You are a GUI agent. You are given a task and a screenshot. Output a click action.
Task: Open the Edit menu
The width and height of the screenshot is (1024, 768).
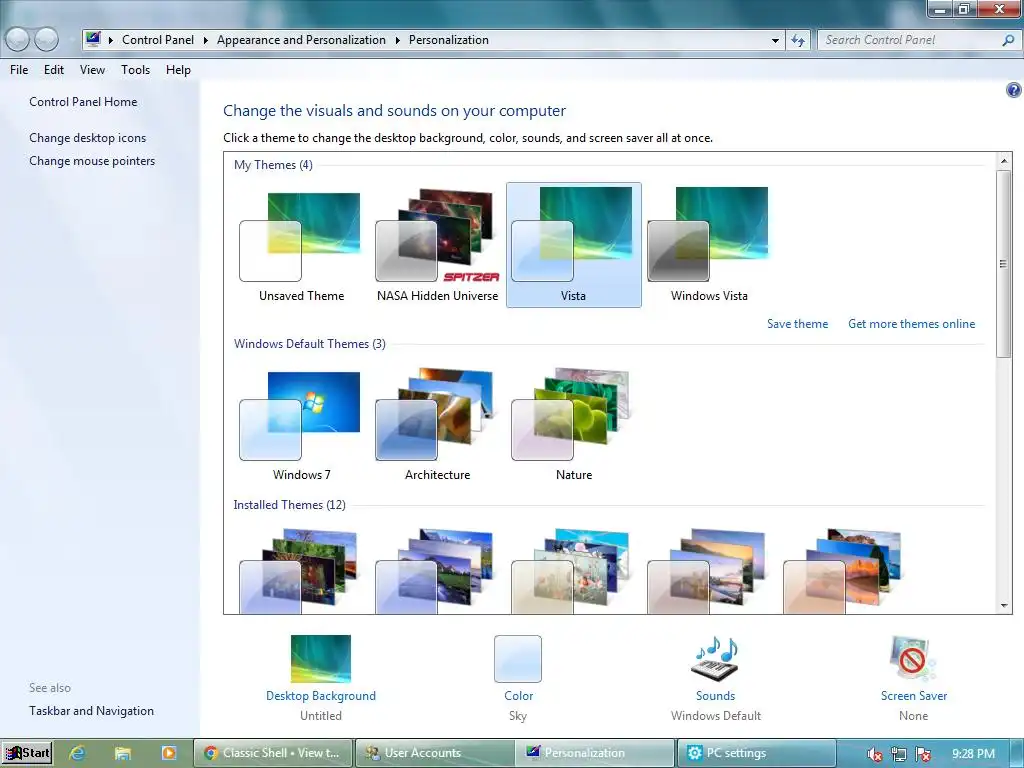click(54, 70)
